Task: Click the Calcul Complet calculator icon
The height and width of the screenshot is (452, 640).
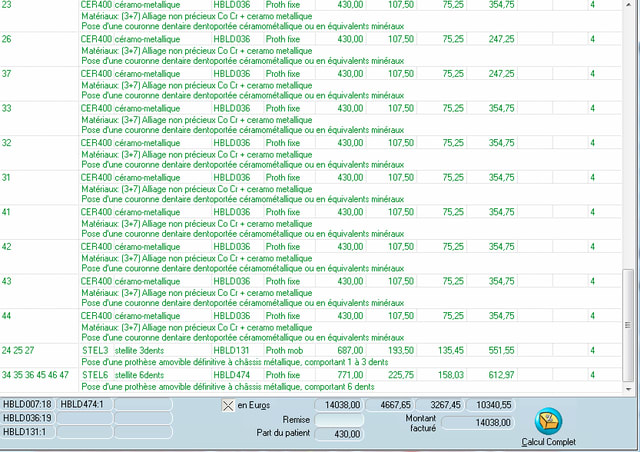Action: (549, 422)
